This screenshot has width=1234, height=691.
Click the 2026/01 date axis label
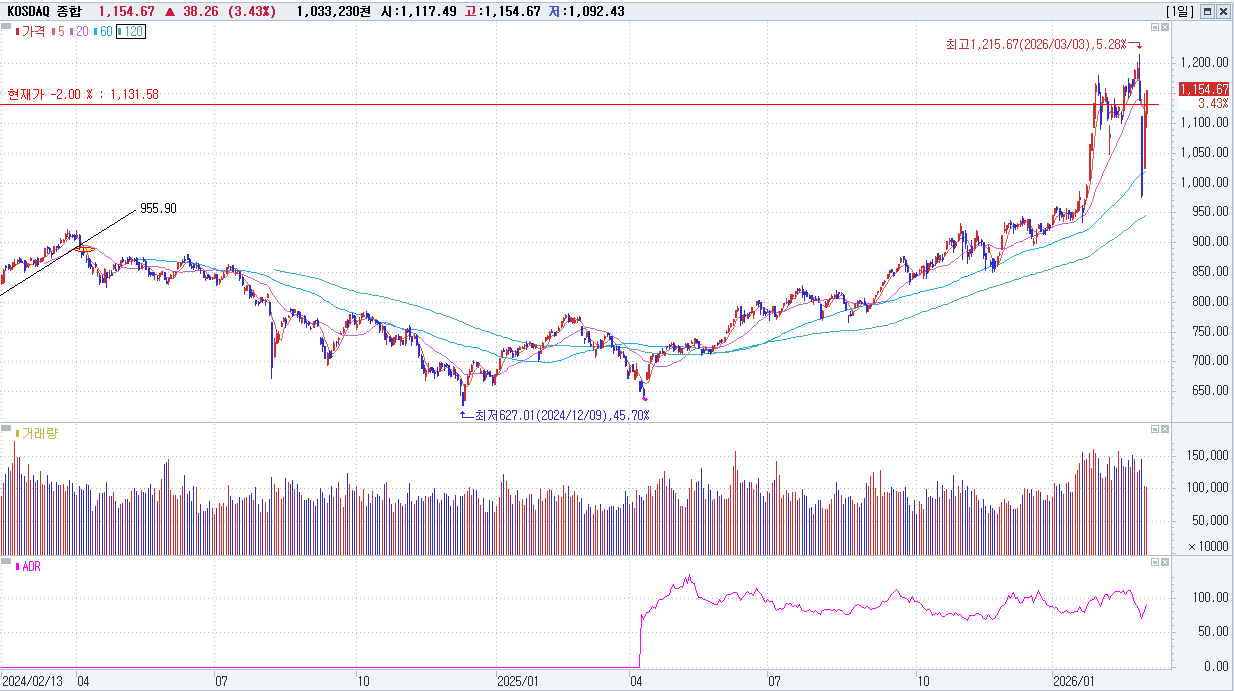click(x=1073, y=680)
